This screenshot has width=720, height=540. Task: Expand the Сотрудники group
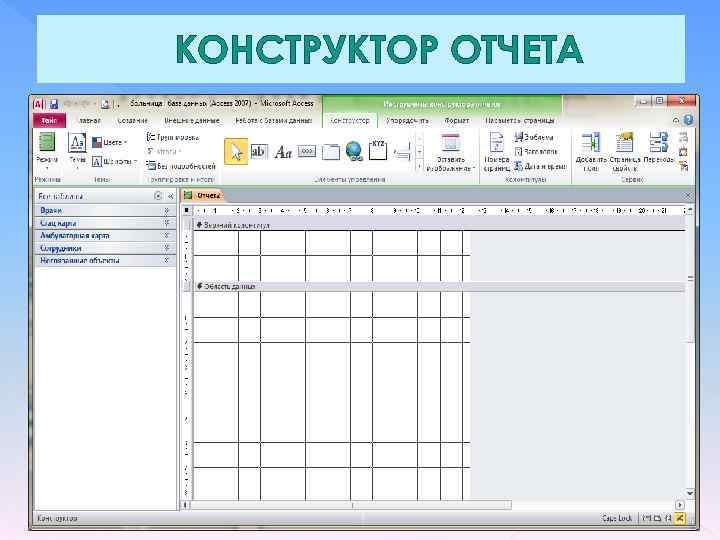105,248
